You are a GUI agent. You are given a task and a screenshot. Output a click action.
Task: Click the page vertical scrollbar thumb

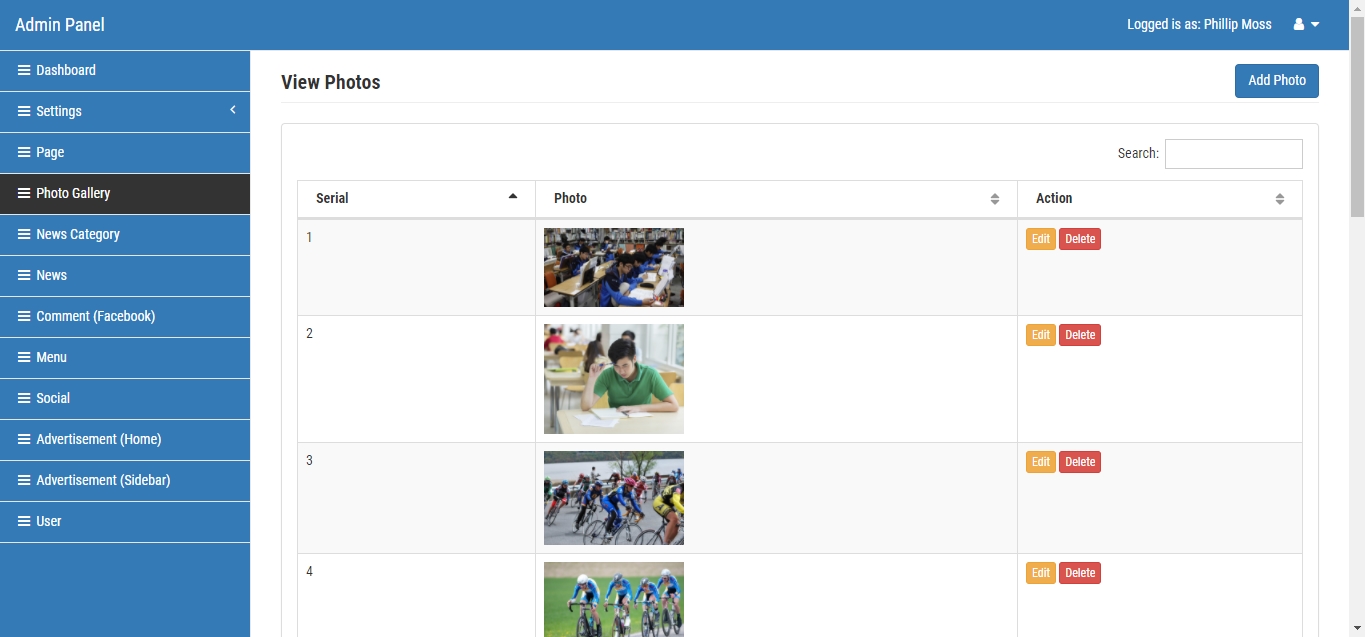[1357, 116]
